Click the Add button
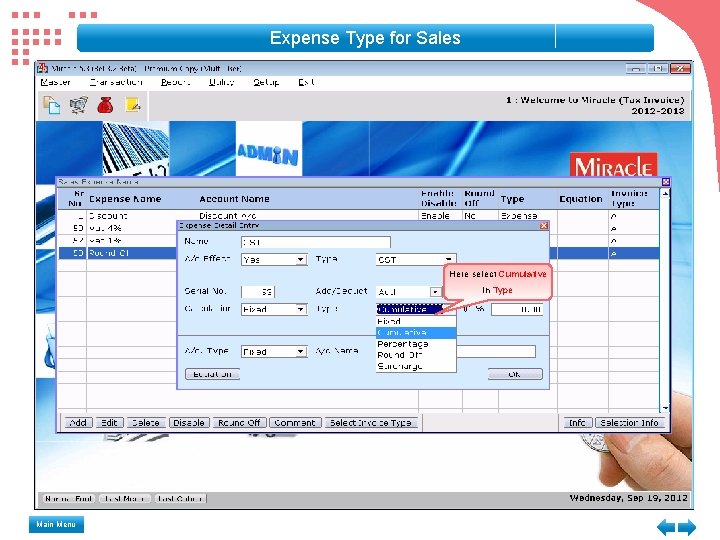Viewport: 720px width, 540px height. (x=78, y=423)
